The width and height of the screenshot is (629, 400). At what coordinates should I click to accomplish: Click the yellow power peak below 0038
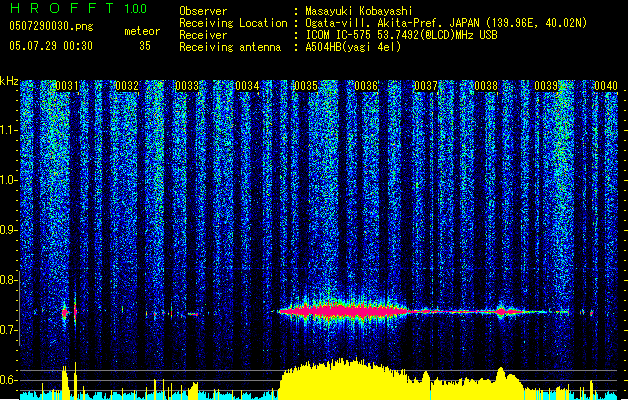[501, 381]
